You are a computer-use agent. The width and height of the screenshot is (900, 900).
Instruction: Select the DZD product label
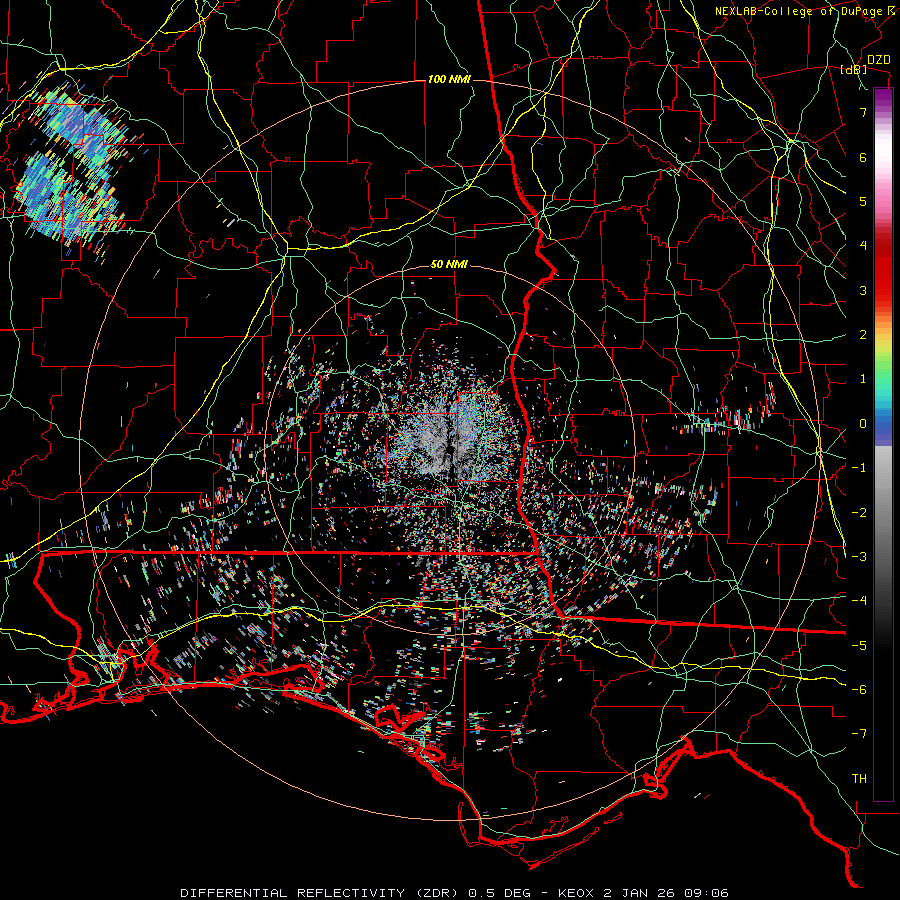pos(878,60)
